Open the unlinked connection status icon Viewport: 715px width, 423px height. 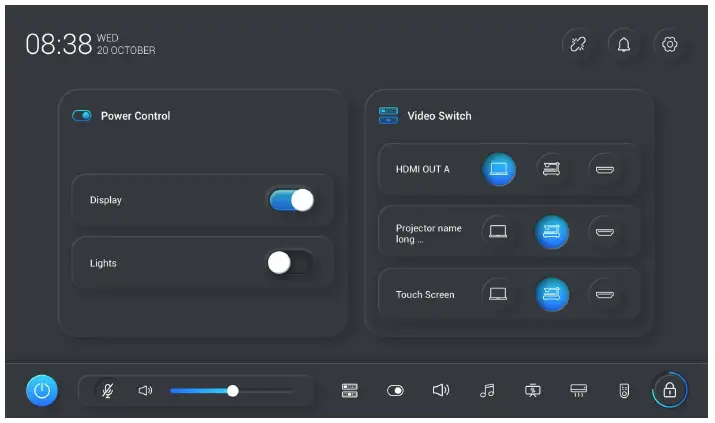(x=578, y=44)
